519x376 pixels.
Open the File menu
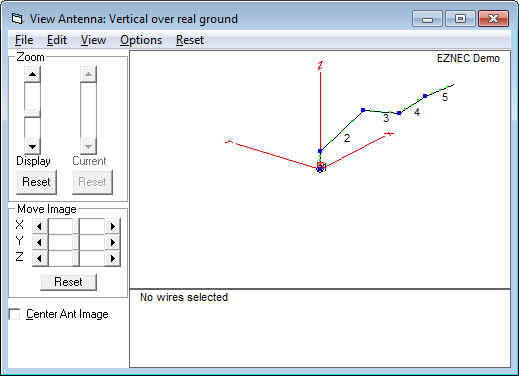(x=24, y=40)
